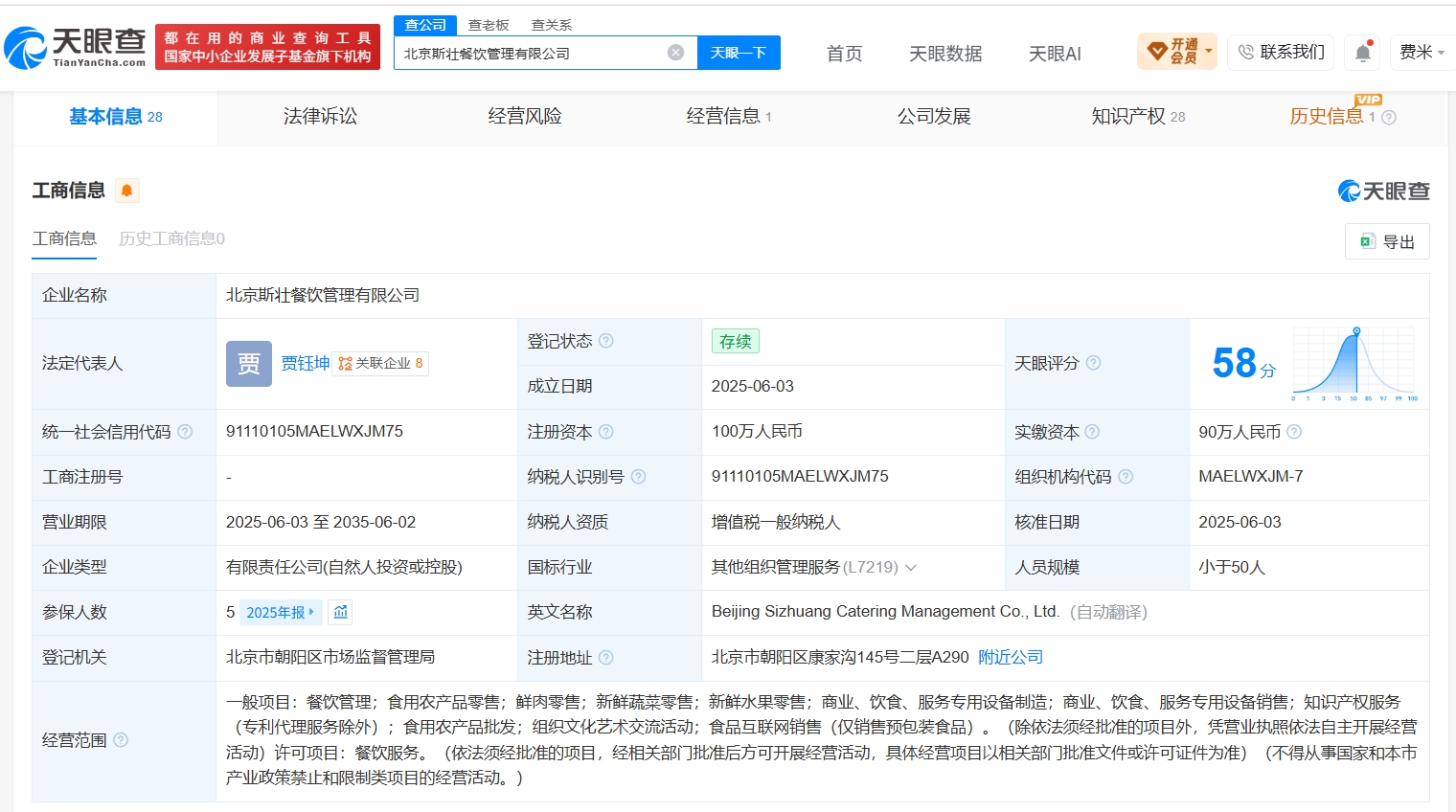Viewport: 1456px width, 812px height.
Task: Click the 联系我们 button
Action: (1281, 52)
